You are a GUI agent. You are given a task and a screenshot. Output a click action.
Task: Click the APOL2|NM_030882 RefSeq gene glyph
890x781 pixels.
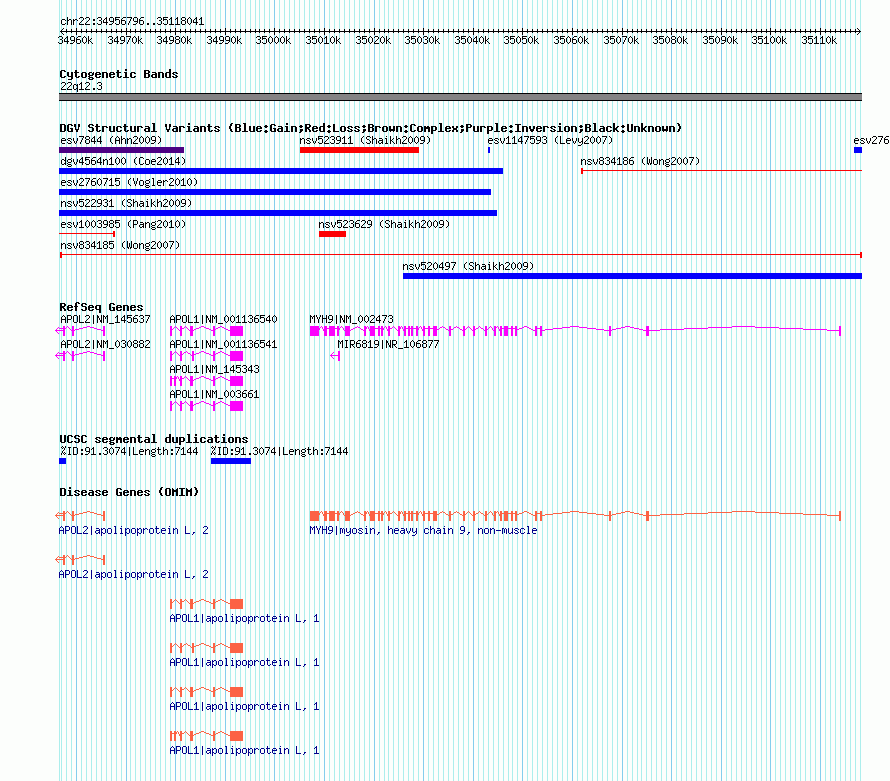(x=80, y=355)
